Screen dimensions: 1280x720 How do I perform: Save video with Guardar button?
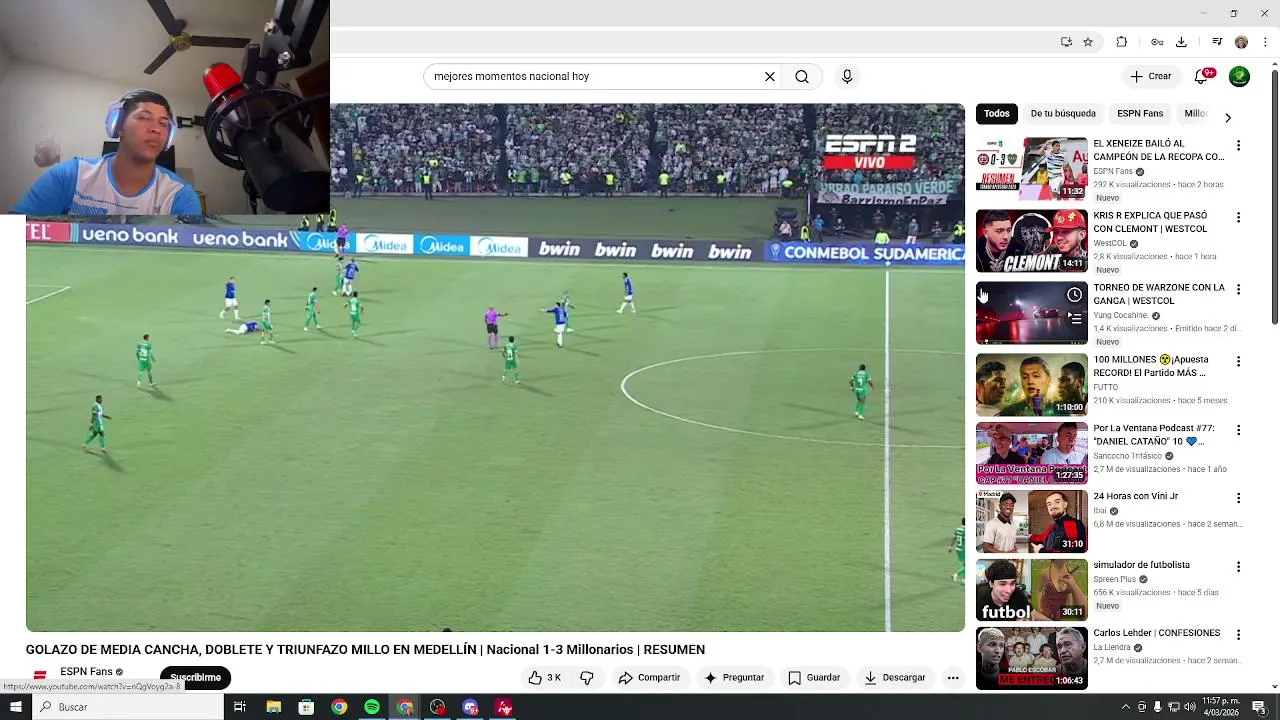click(814, 677)
